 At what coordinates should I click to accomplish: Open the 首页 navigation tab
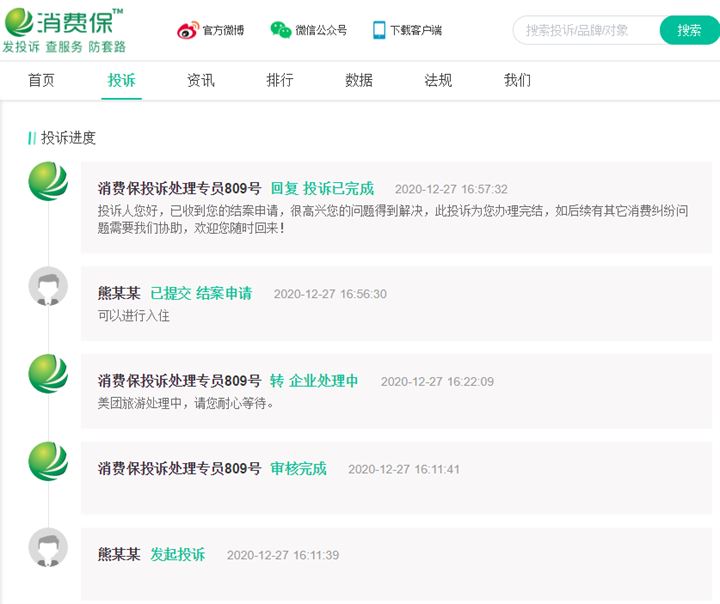click(x=41, y=80)
